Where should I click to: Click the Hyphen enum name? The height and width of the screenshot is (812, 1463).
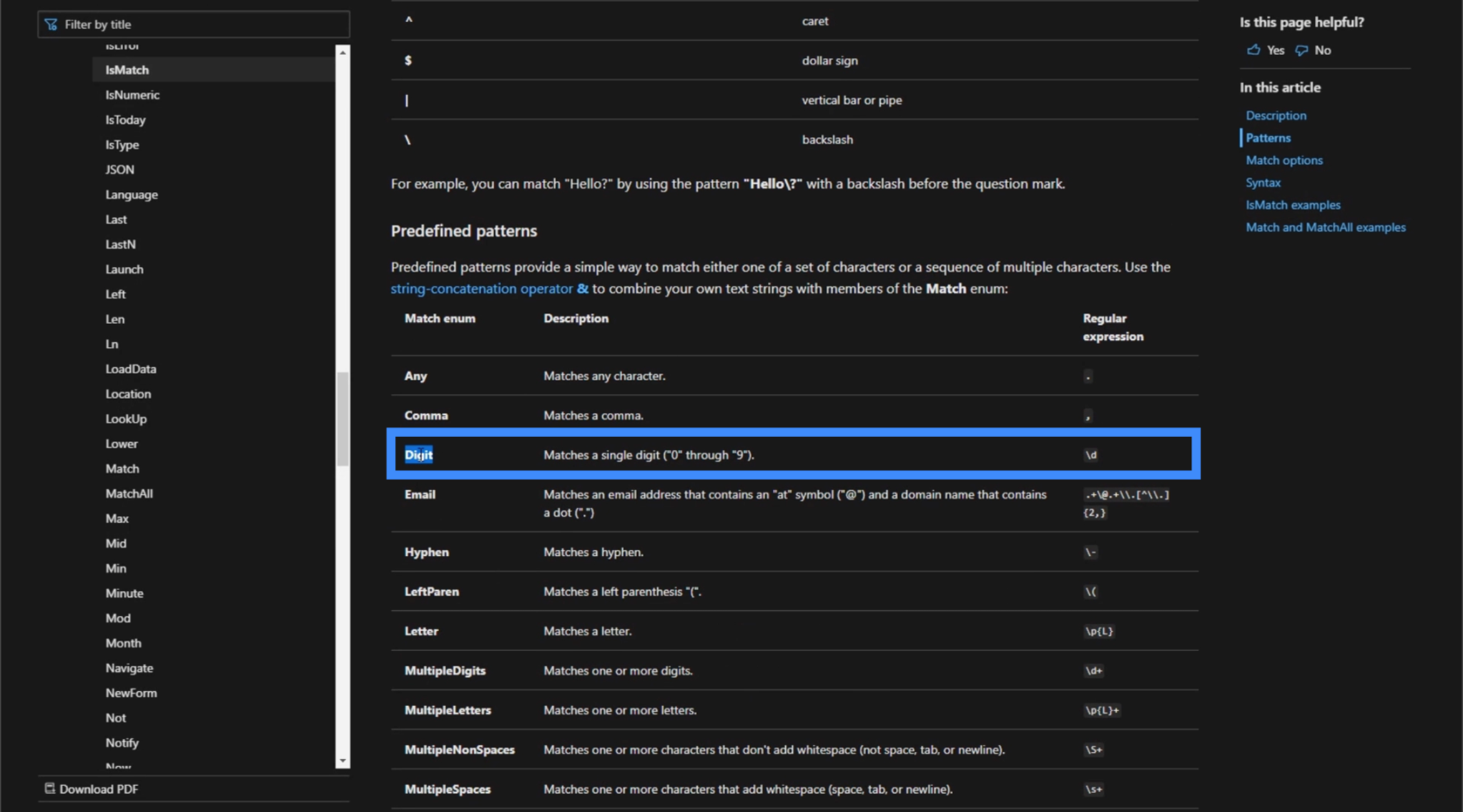[x=427, y=553]
